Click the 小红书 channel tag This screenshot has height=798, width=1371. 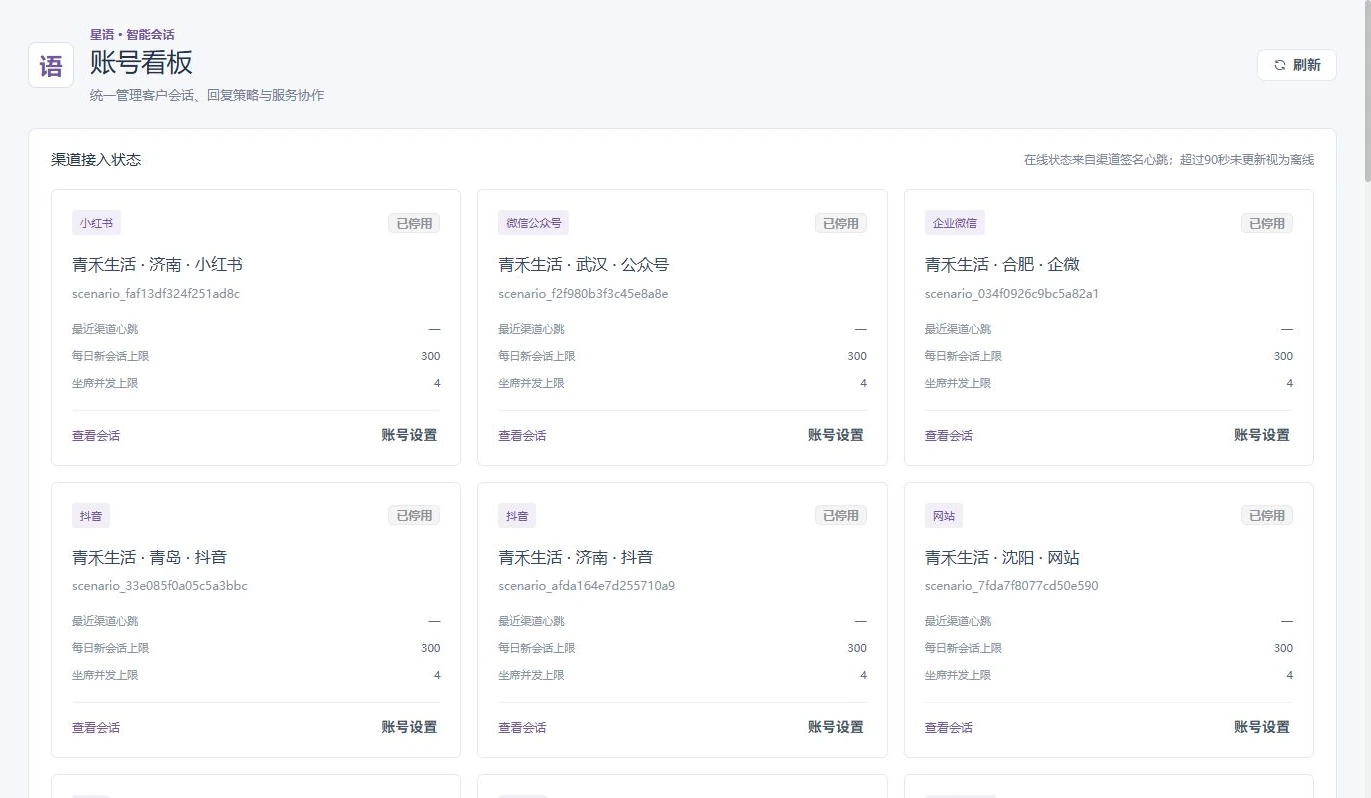click(x=96, y=223)
